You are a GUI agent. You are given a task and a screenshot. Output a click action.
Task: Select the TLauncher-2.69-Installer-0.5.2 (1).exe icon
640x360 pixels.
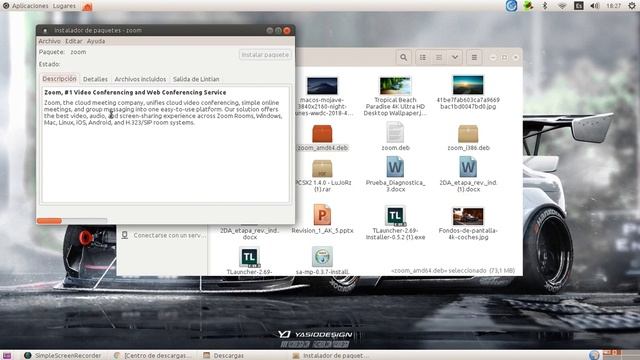[395, 216]
